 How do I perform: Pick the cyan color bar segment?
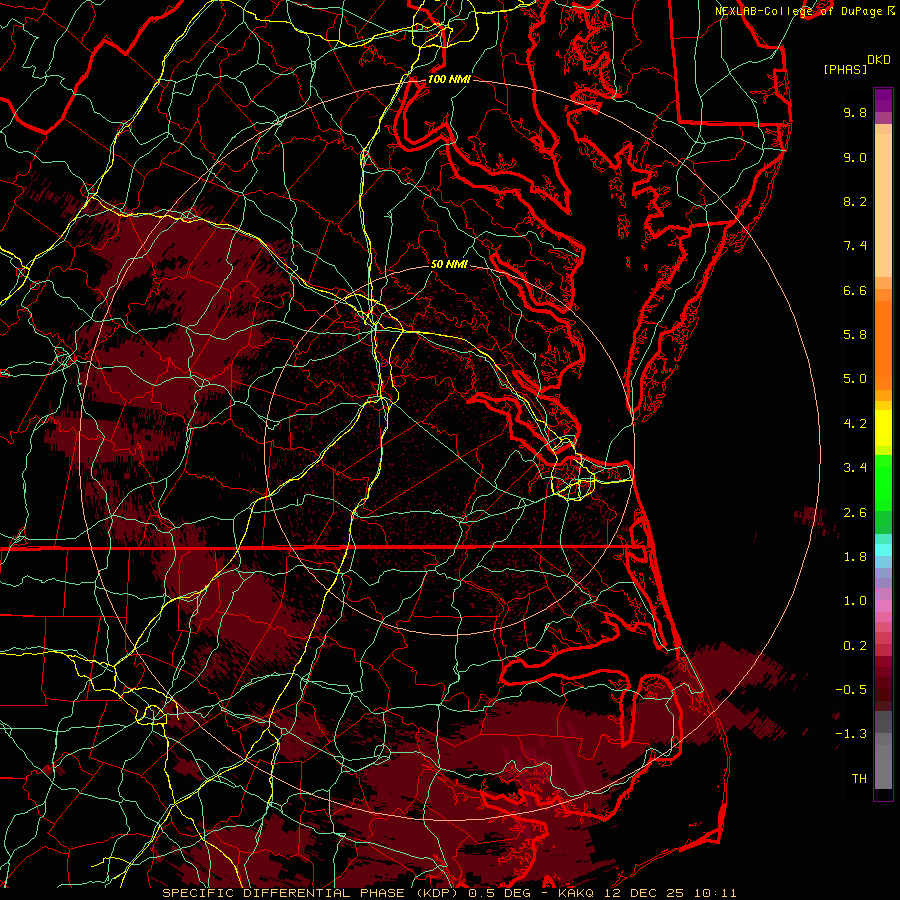pyautogui.click(x=883, y=550)
